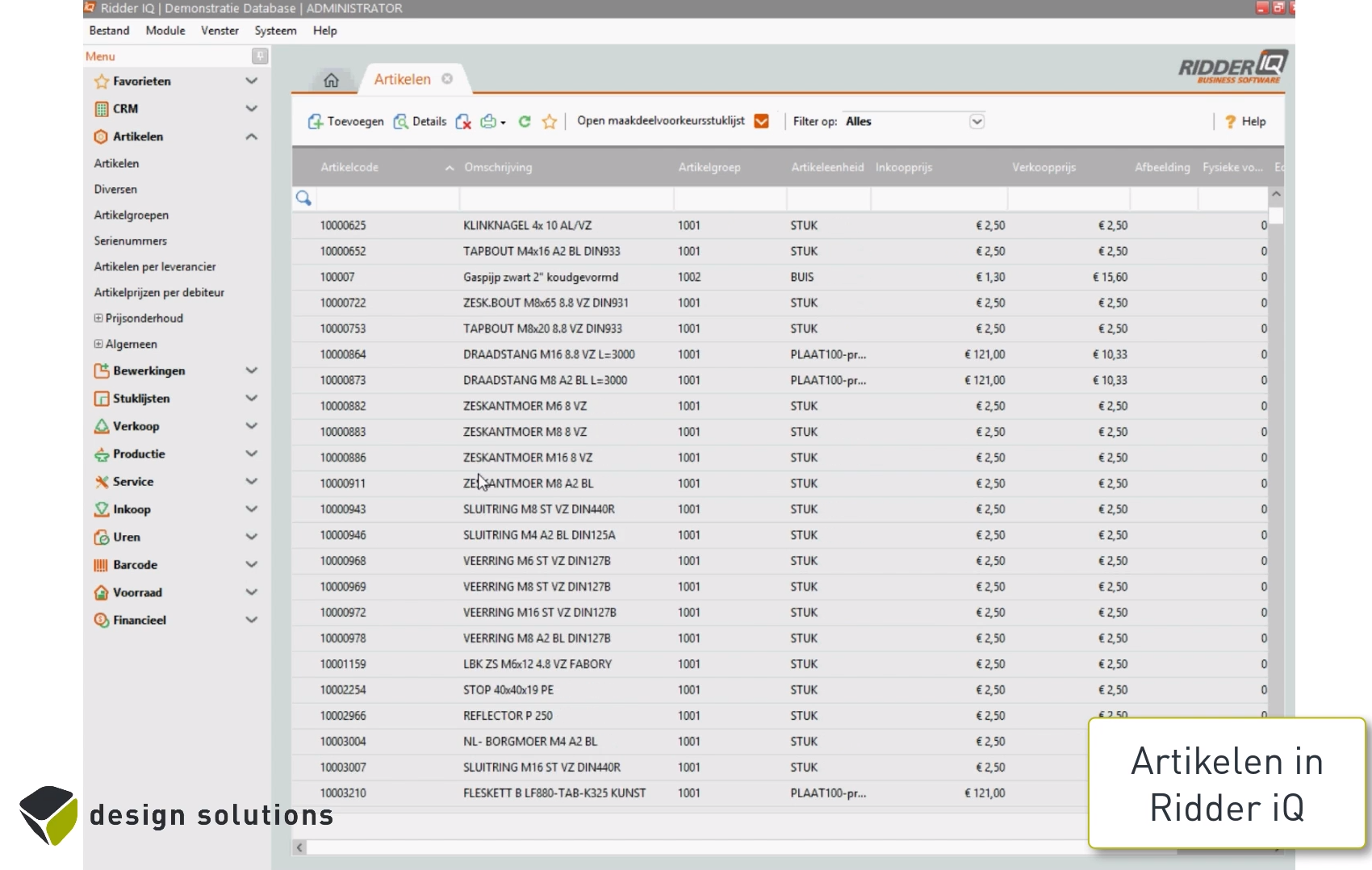
Task: Open the Systeem menu
Action: coord(274,31)
